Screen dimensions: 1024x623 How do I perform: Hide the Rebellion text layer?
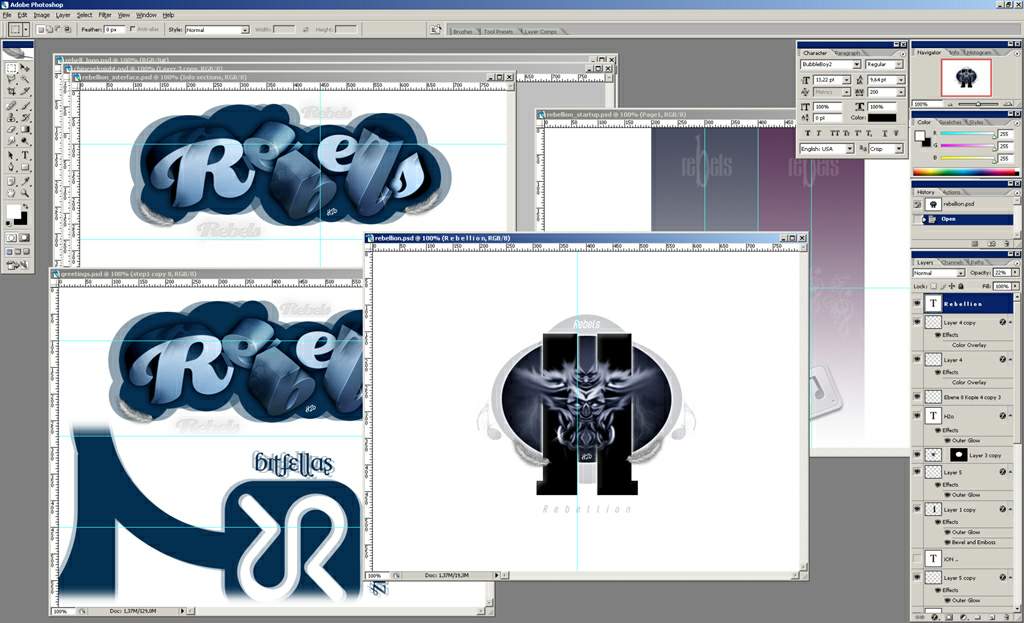917,304
